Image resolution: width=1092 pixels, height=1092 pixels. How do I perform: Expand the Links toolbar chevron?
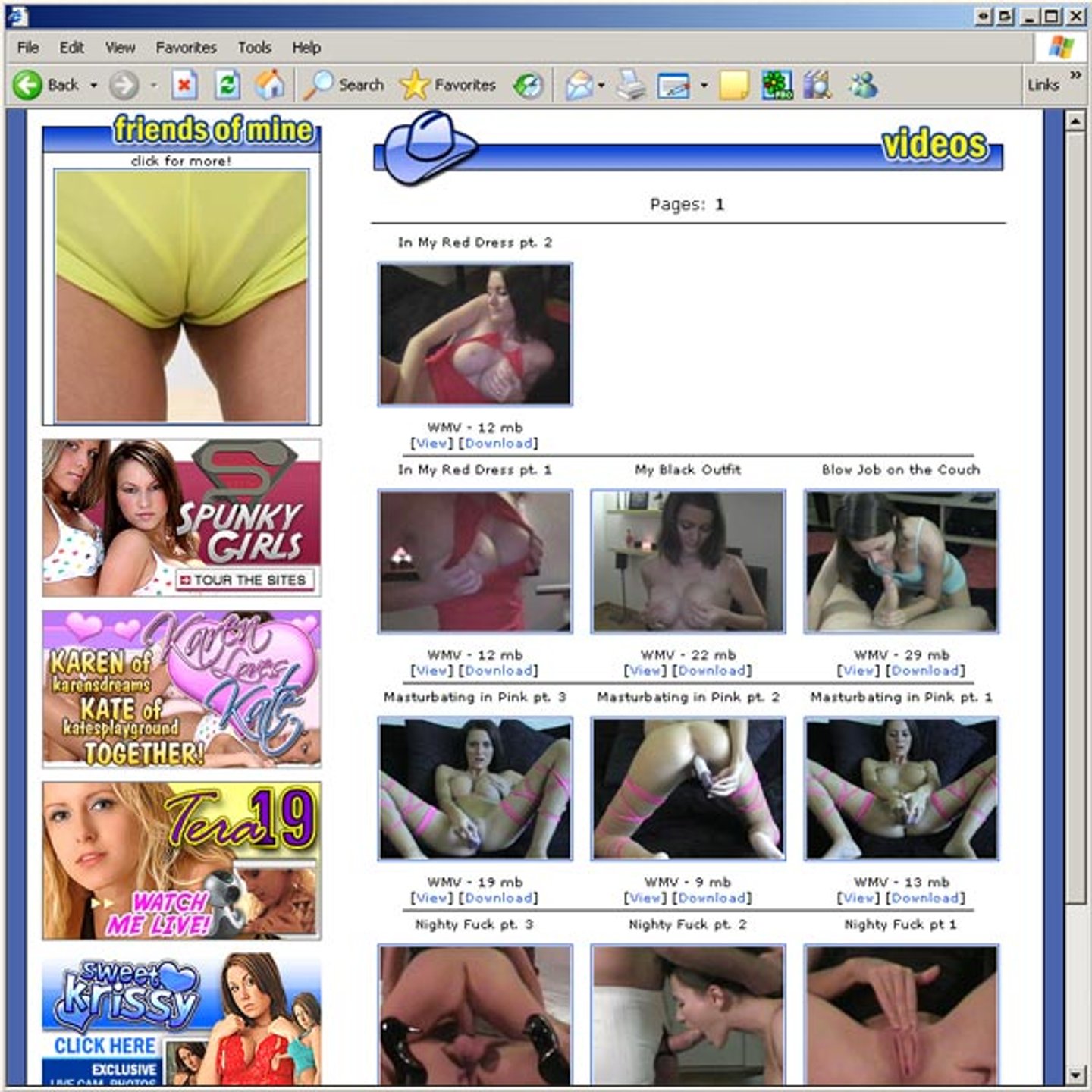(x=1075, y=74)
